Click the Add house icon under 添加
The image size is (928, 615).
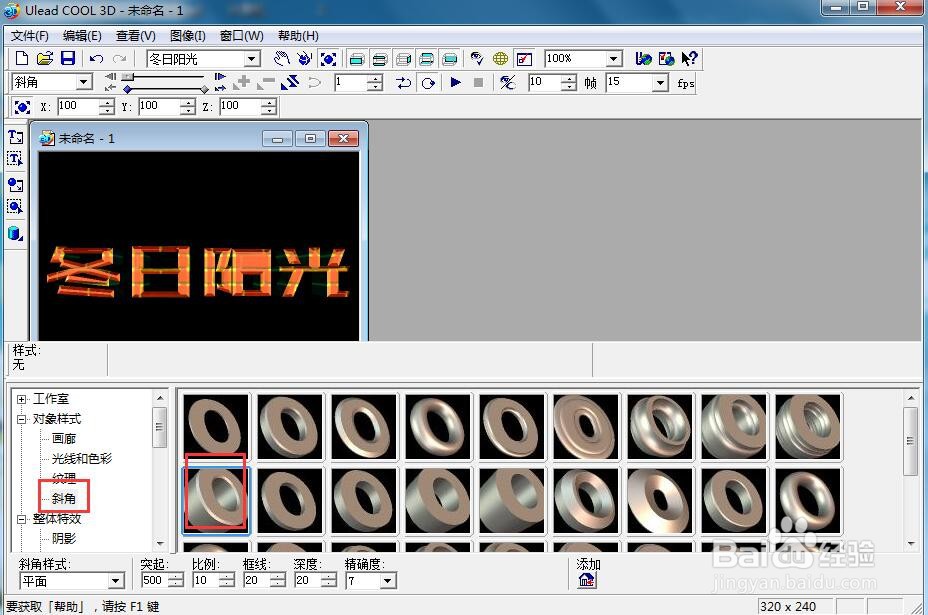[587, 580]
